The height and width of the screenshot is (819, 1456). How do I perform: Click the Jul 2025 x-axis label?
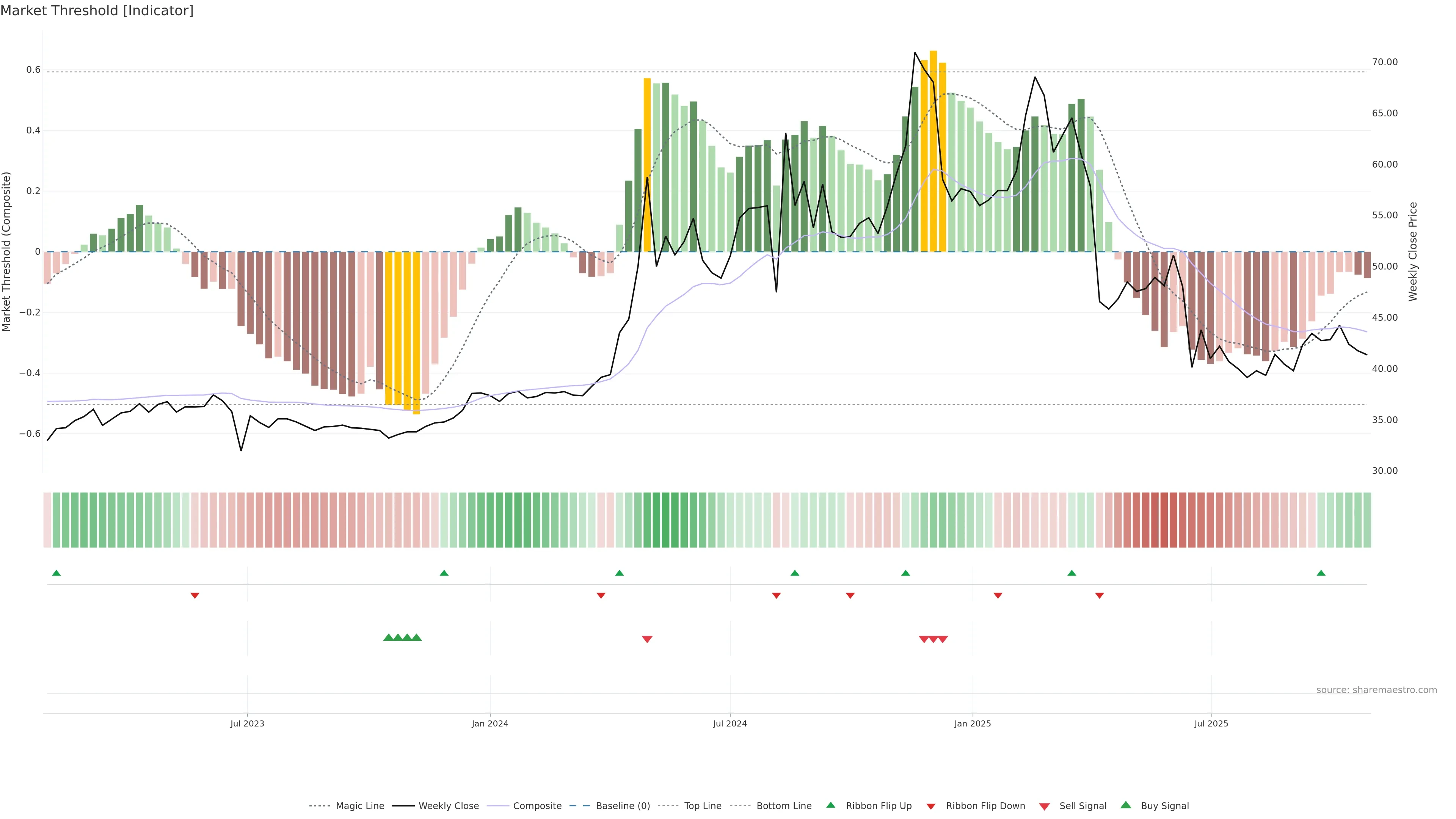1211,723
